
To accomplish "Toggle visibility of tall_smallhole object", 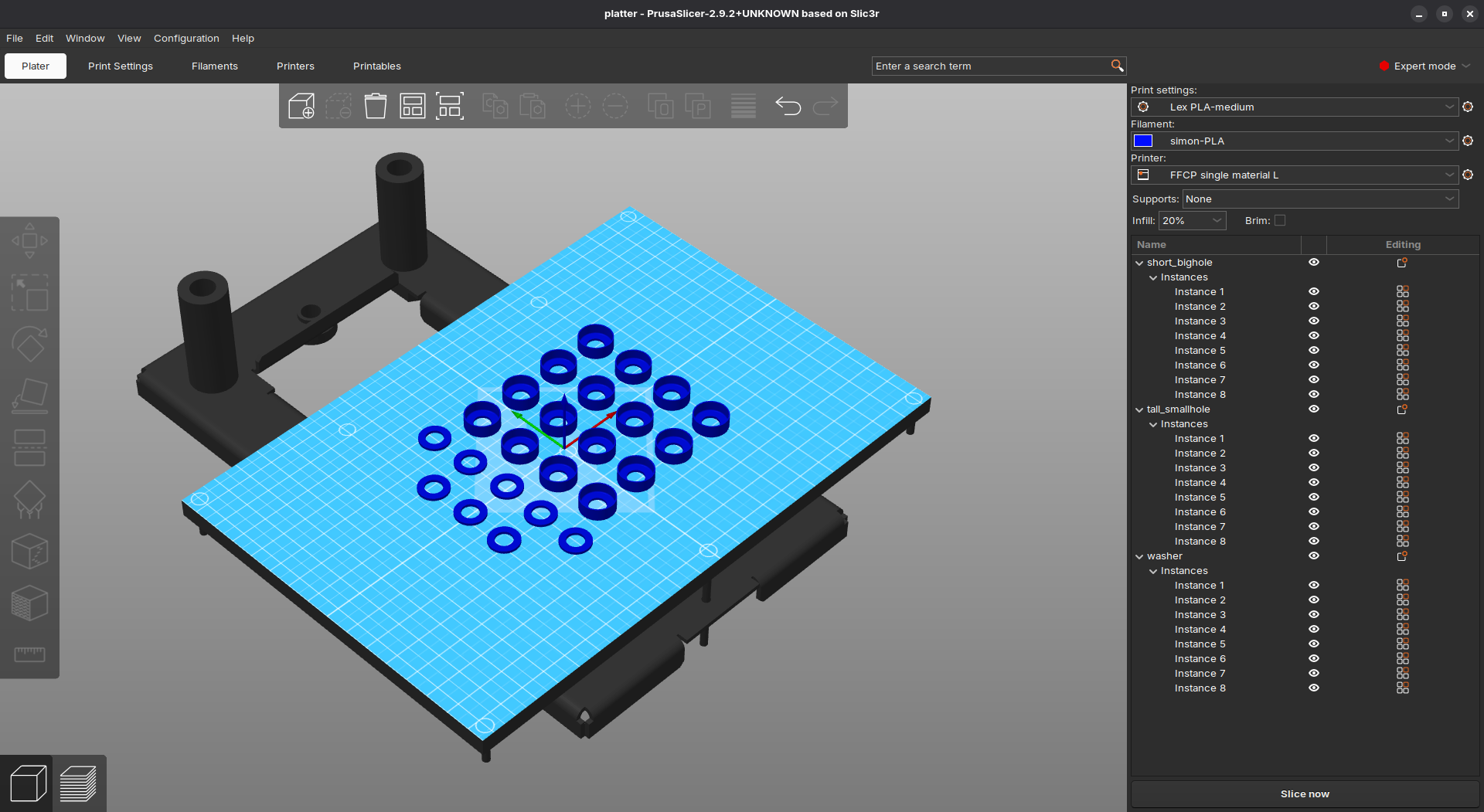I will (x=1313, y=409).
